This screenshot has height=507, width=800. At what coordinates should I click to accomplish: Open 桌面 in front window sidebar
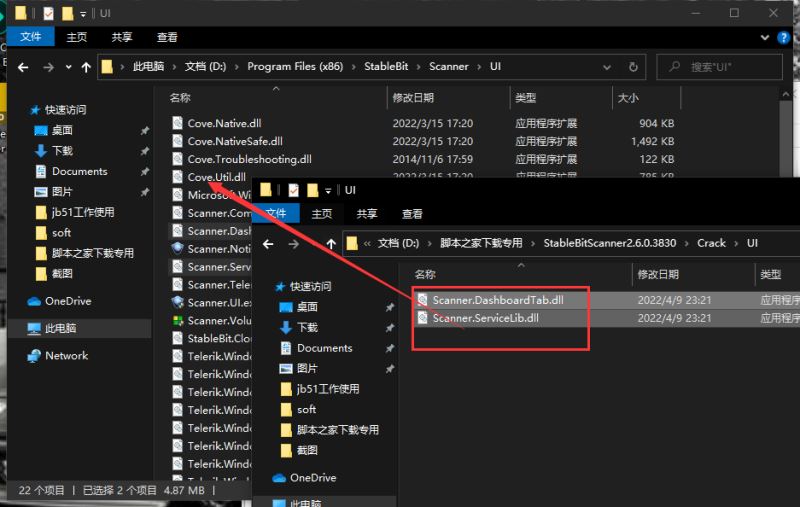click(x=307, y=307)
